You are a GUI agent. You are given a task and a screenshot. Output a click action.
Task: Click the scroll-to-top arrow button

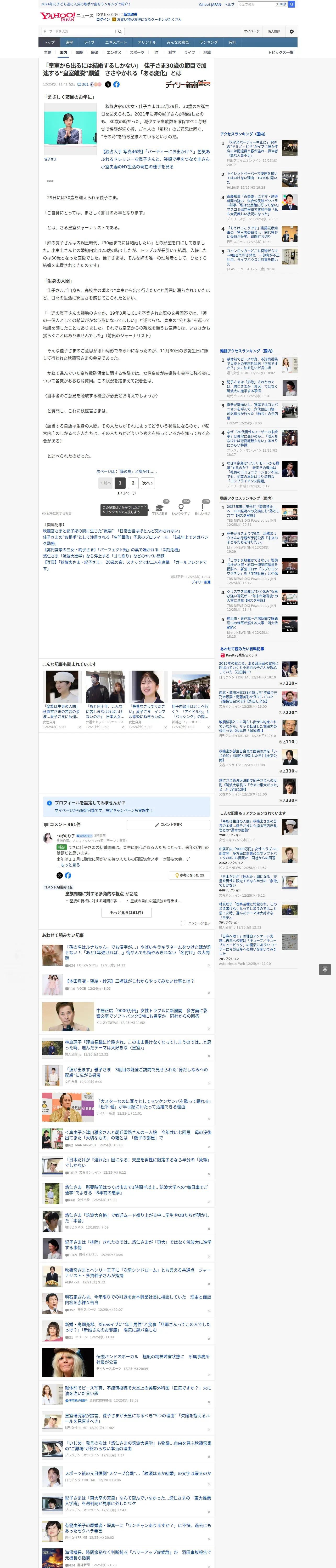[325, 969]
